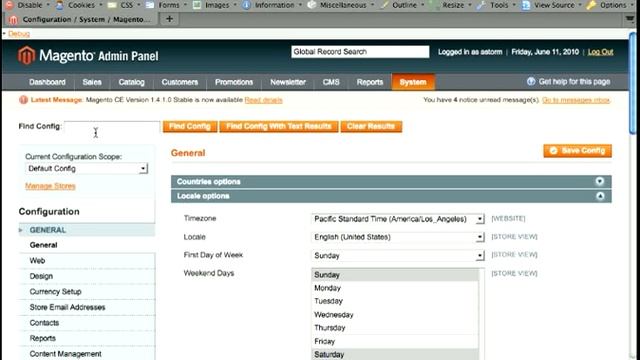Open the Disable toolbar menu
Image resolution: width=640 pixels, height=360 pixels.
point(27,5)
